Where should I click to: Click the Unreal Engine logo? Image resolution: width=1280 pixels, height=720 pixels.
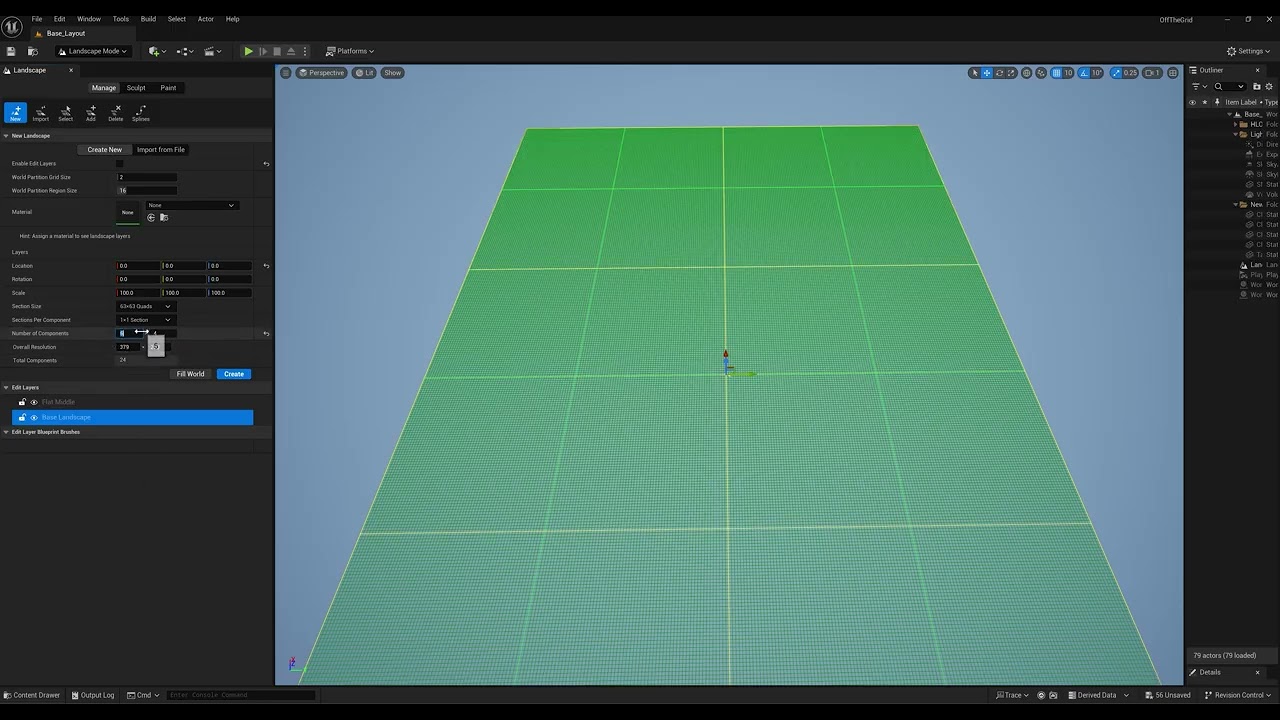click(12, 27)
